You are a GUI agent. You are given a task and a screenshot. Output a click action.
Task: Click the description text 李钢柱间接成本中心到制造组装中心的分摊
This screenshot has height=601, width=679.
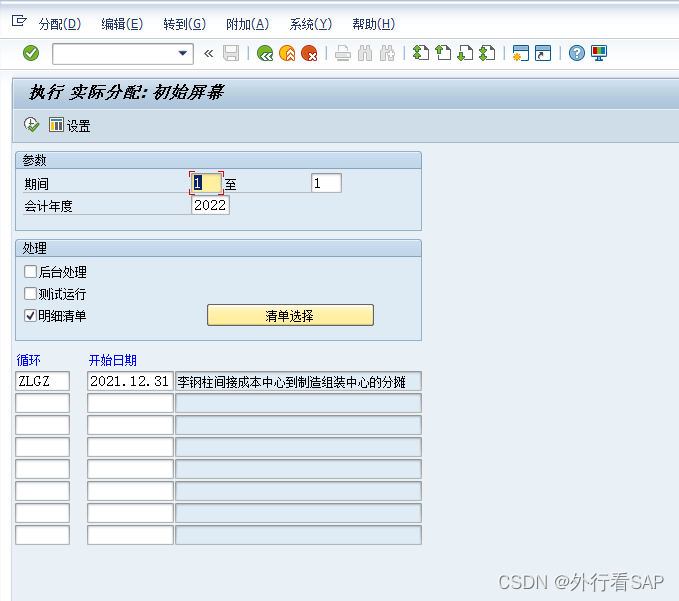(291, 382)
